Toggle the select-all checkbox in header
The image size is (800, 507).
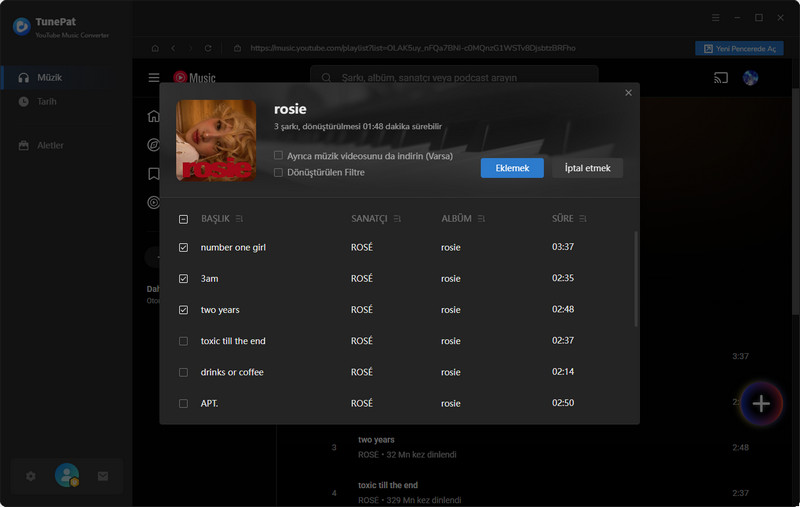[x=183, y=219]
